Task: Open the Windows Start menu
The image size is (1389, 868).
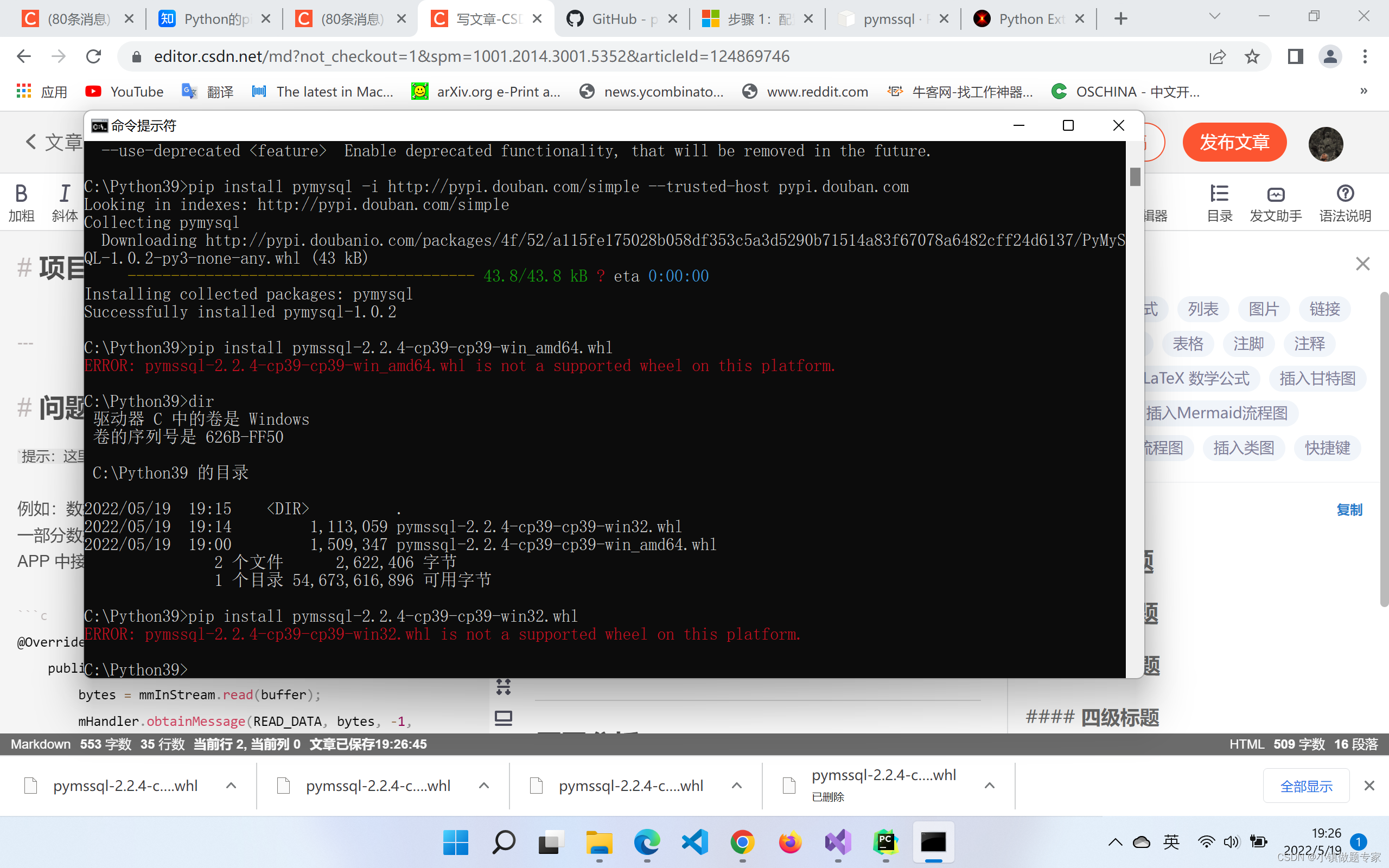Action: [x=456, y=842]
